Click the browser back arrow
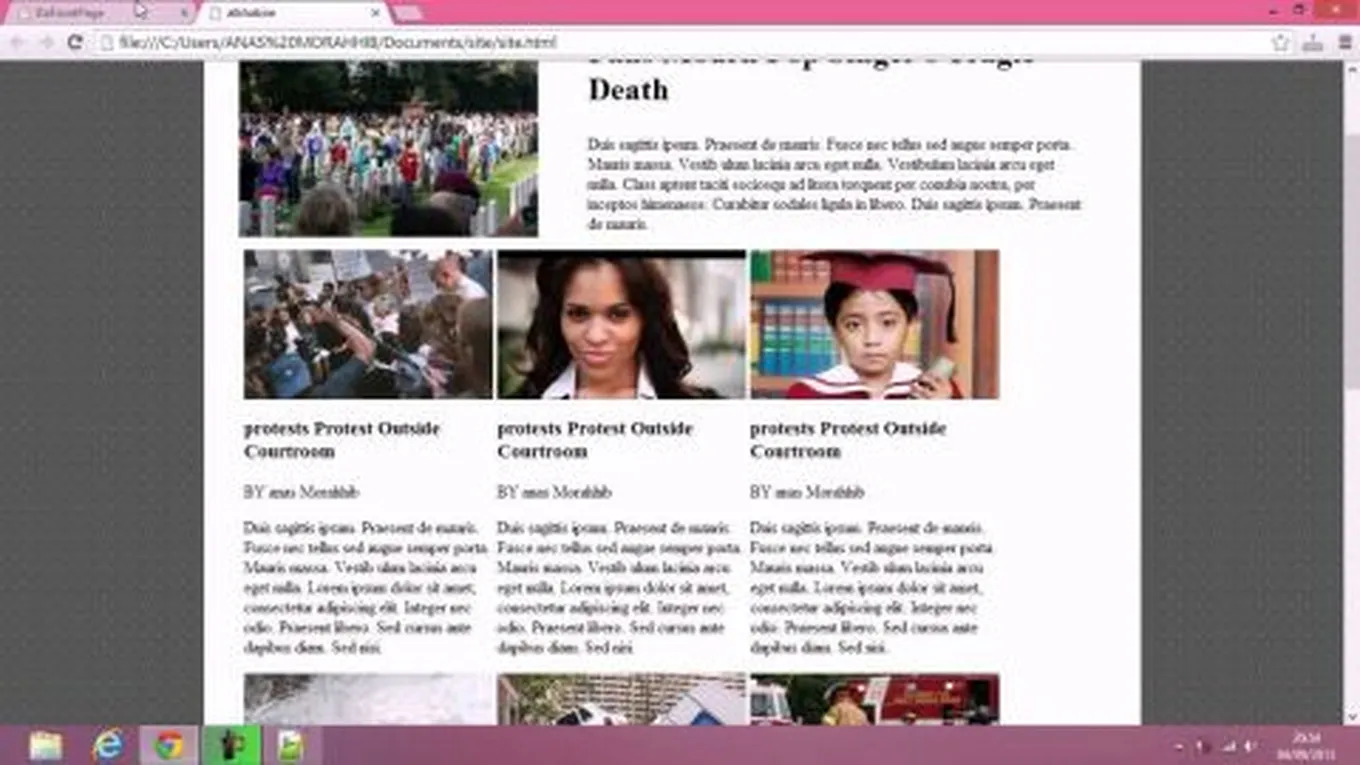This screenshot has height=765, width=1360. pyautogui.click(x=17, y=42)
